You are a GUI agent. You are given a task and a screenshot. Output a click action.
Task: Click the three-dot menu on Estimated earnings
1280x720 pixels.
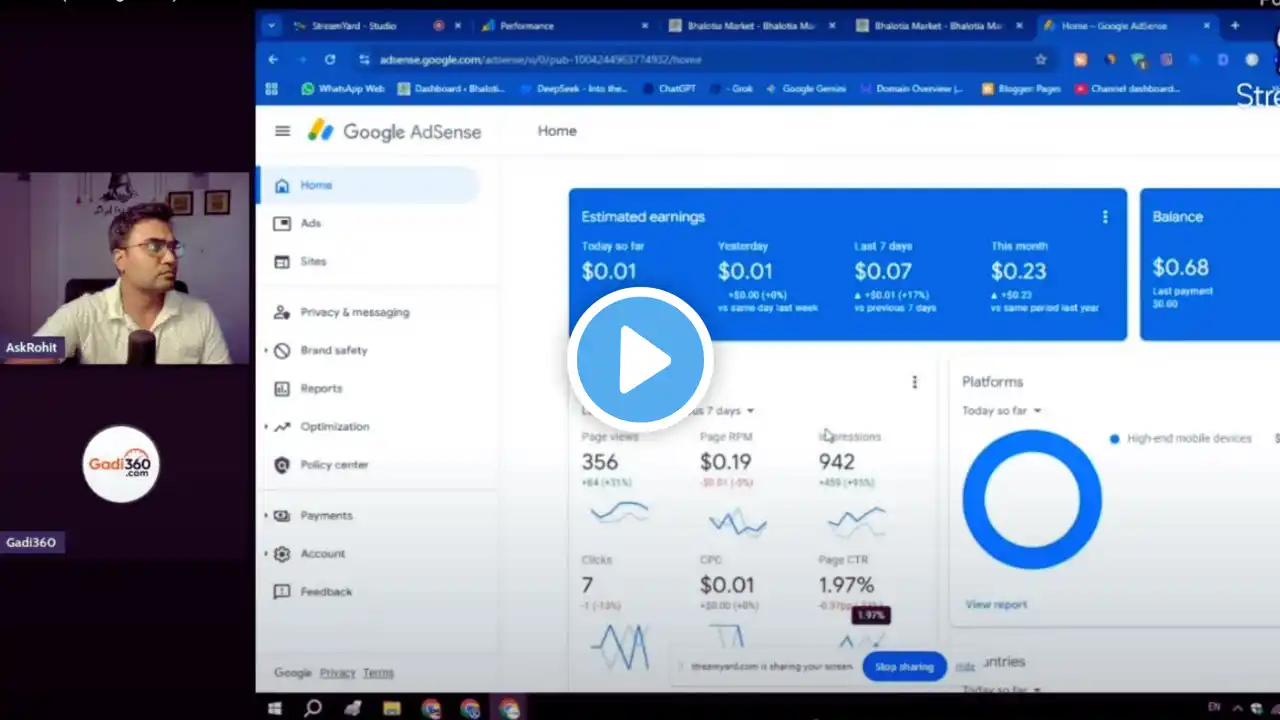(x=1104, y=217)
